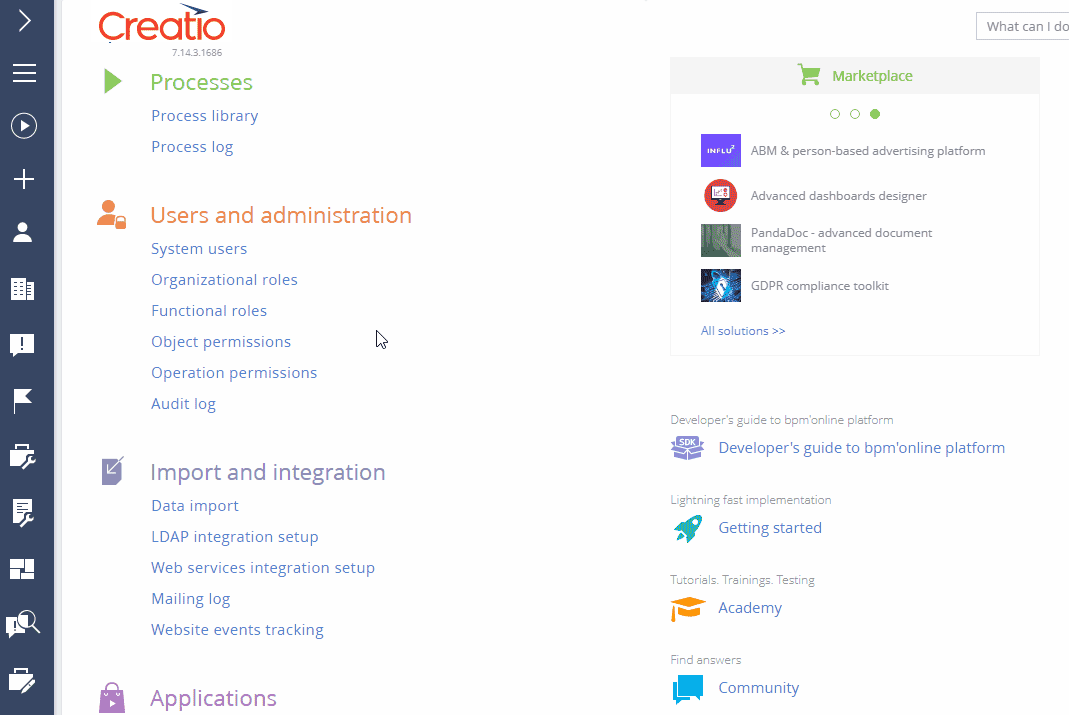
Task: Select the third filled Marketplace carousel dot
Action: 875,114
